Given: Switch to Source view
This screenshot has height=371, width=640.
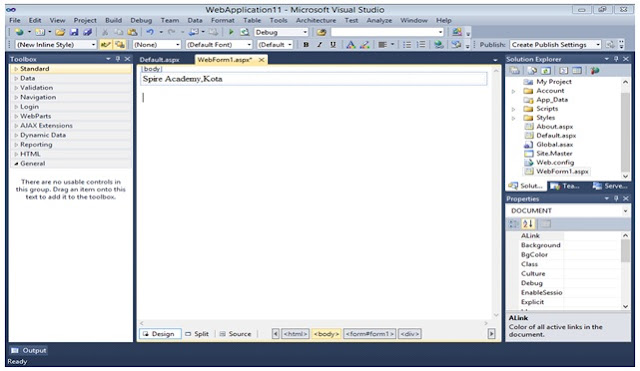Looking at the screenshot, I should coord(235,334).
